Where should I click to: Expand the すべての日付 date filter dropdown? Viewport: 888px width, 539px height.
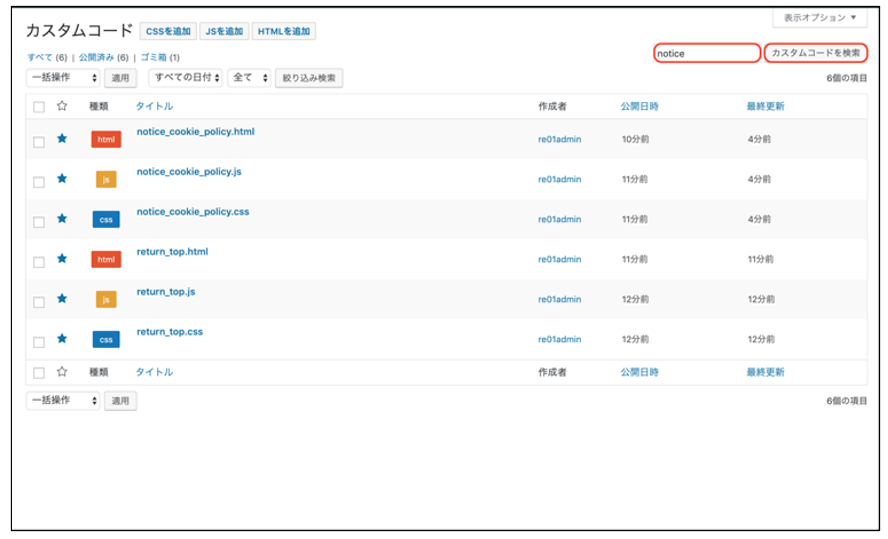tap(186, 78)
